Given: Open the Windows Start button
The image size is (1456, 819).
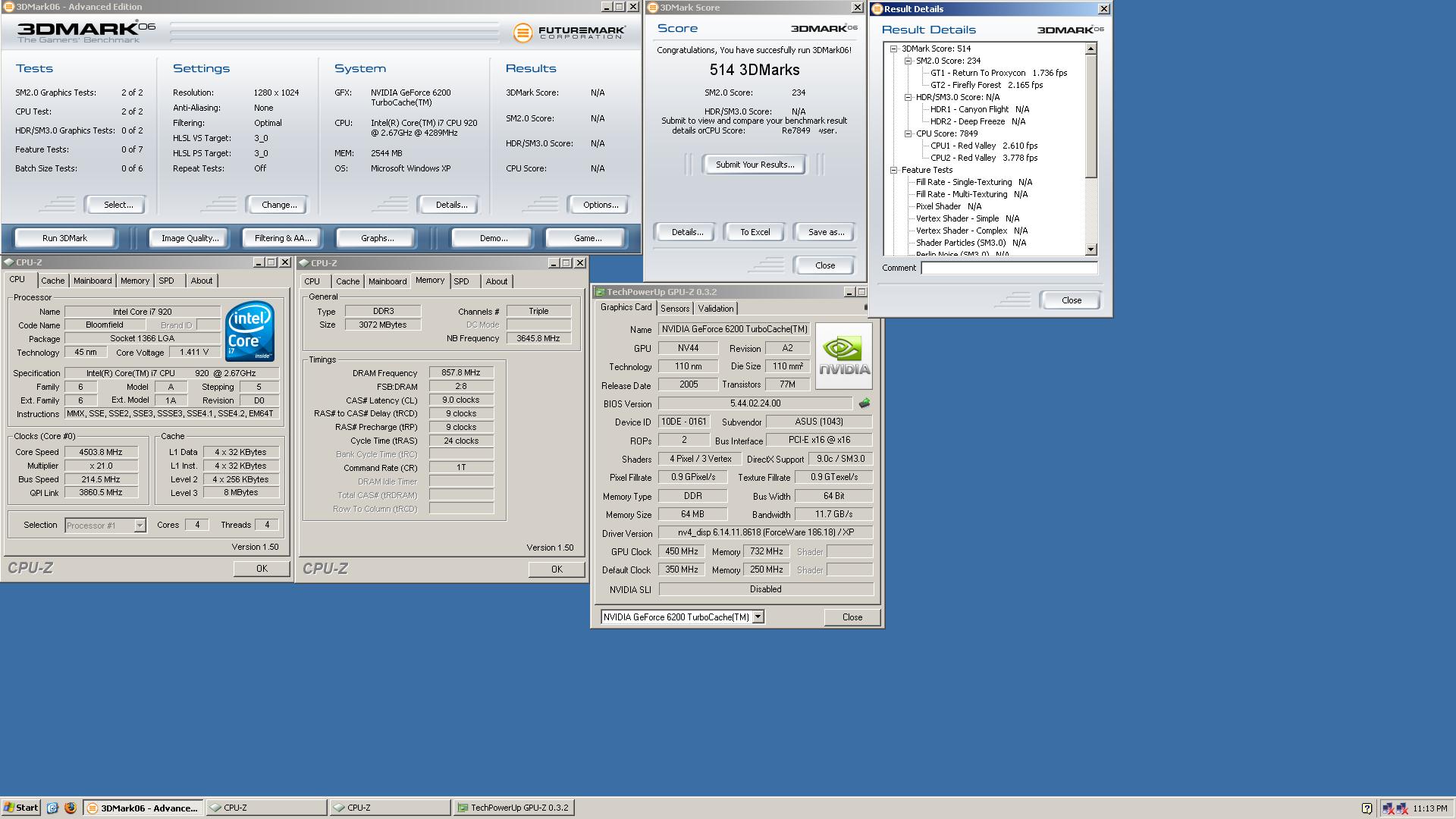Looking at the screenshot, I should 20,808.
